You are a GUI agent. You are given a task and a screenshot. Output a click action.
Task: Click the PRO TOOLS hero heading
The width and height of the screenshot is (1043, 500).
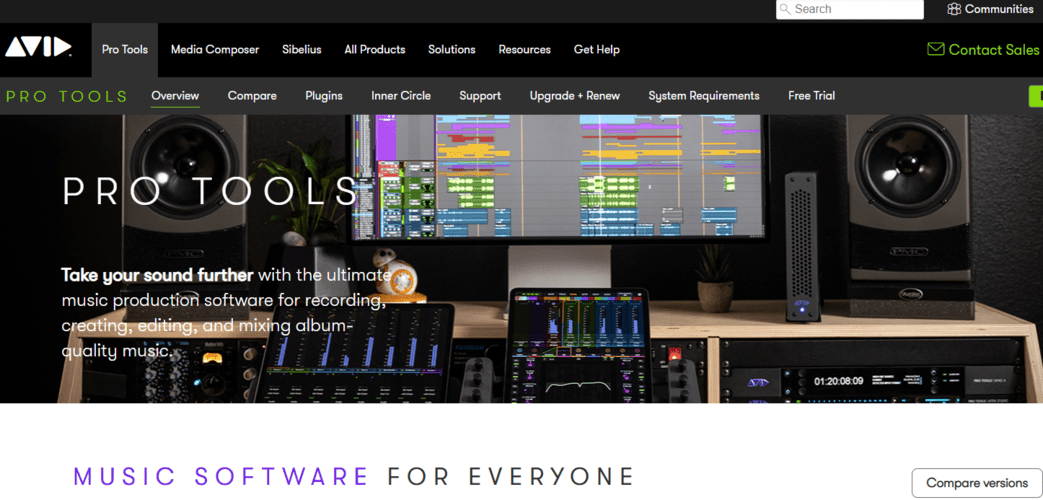click(x=211, y=191)
